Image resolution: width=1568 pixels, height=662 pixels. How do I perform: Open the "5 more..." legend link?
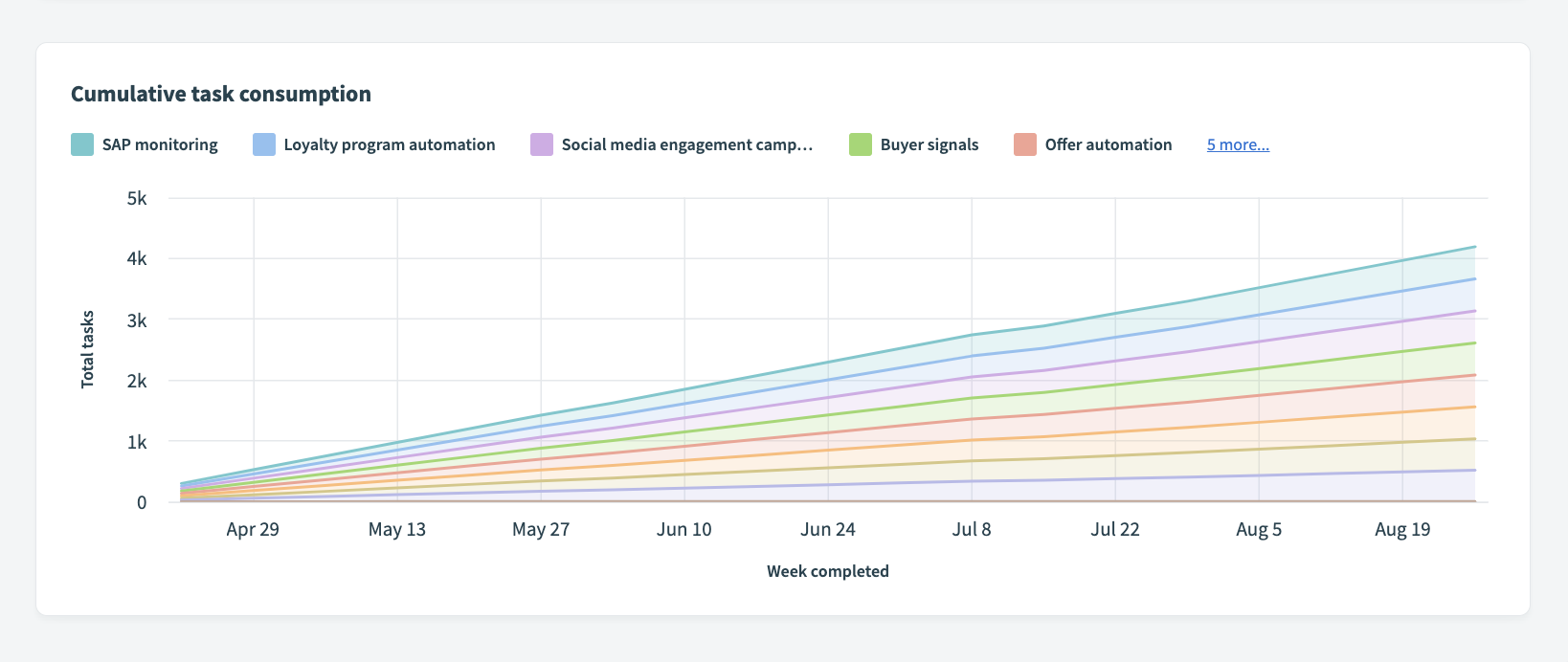[1238, 144]
